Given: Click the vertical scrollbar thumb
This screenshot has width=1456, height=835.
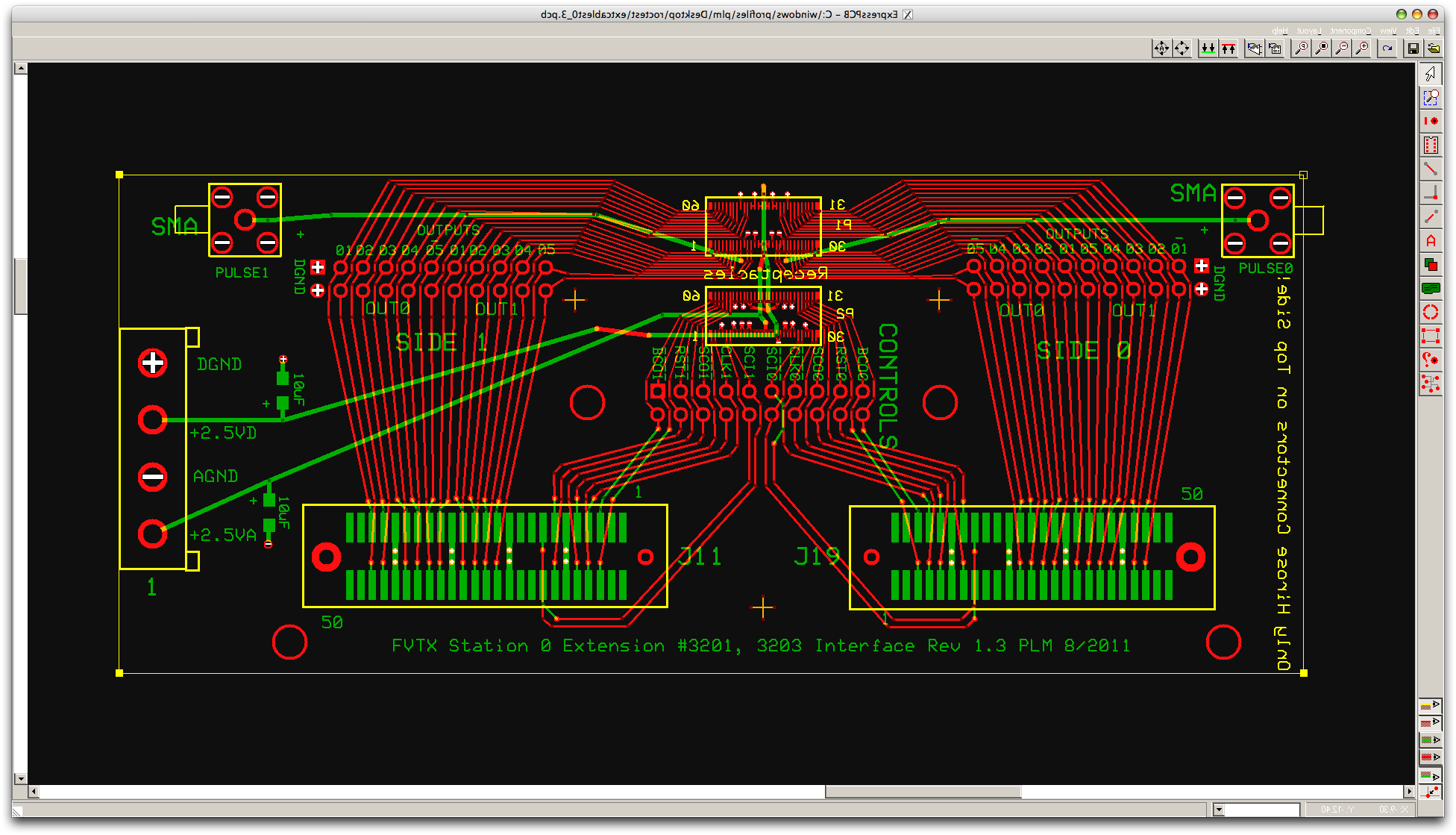Looking at the screenshot, I should tap(21, 287).
